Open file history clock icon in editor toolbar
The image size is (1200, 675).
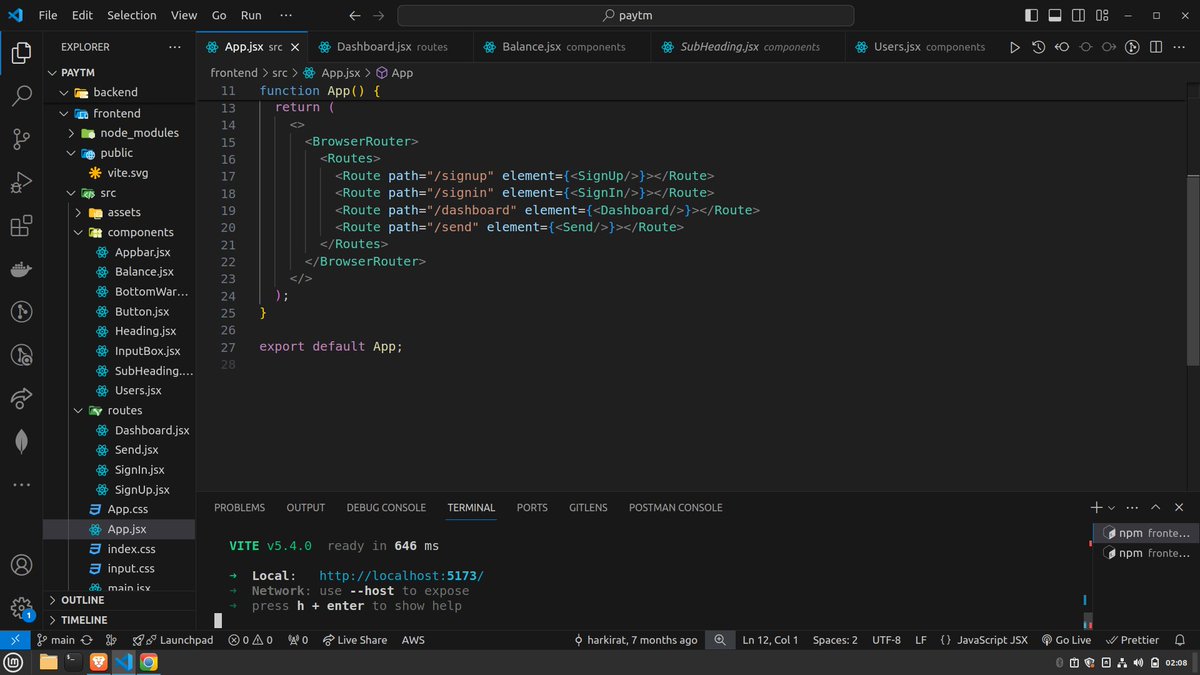(x=1039, y=47)
